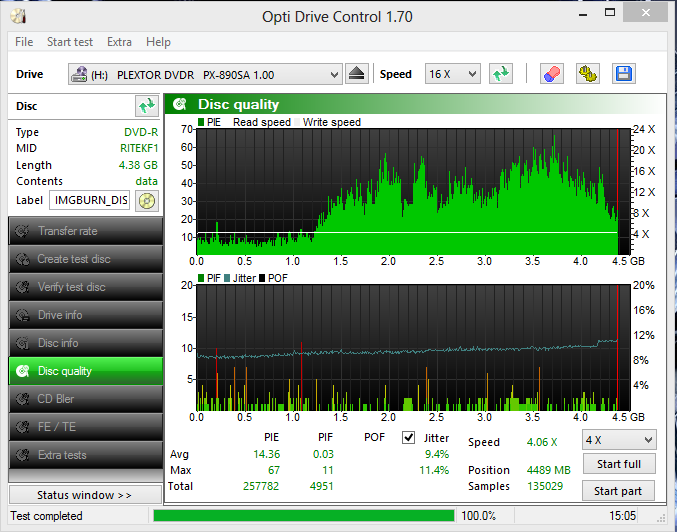Select Create test disc
The width and height of the screenshot is (677, 532).
coord(85,259)
